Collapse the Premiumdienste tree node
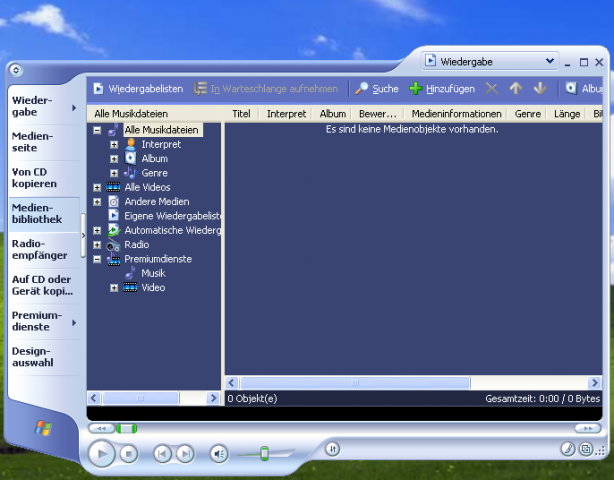This screenshot has height=480, width=614. [97, 259]
